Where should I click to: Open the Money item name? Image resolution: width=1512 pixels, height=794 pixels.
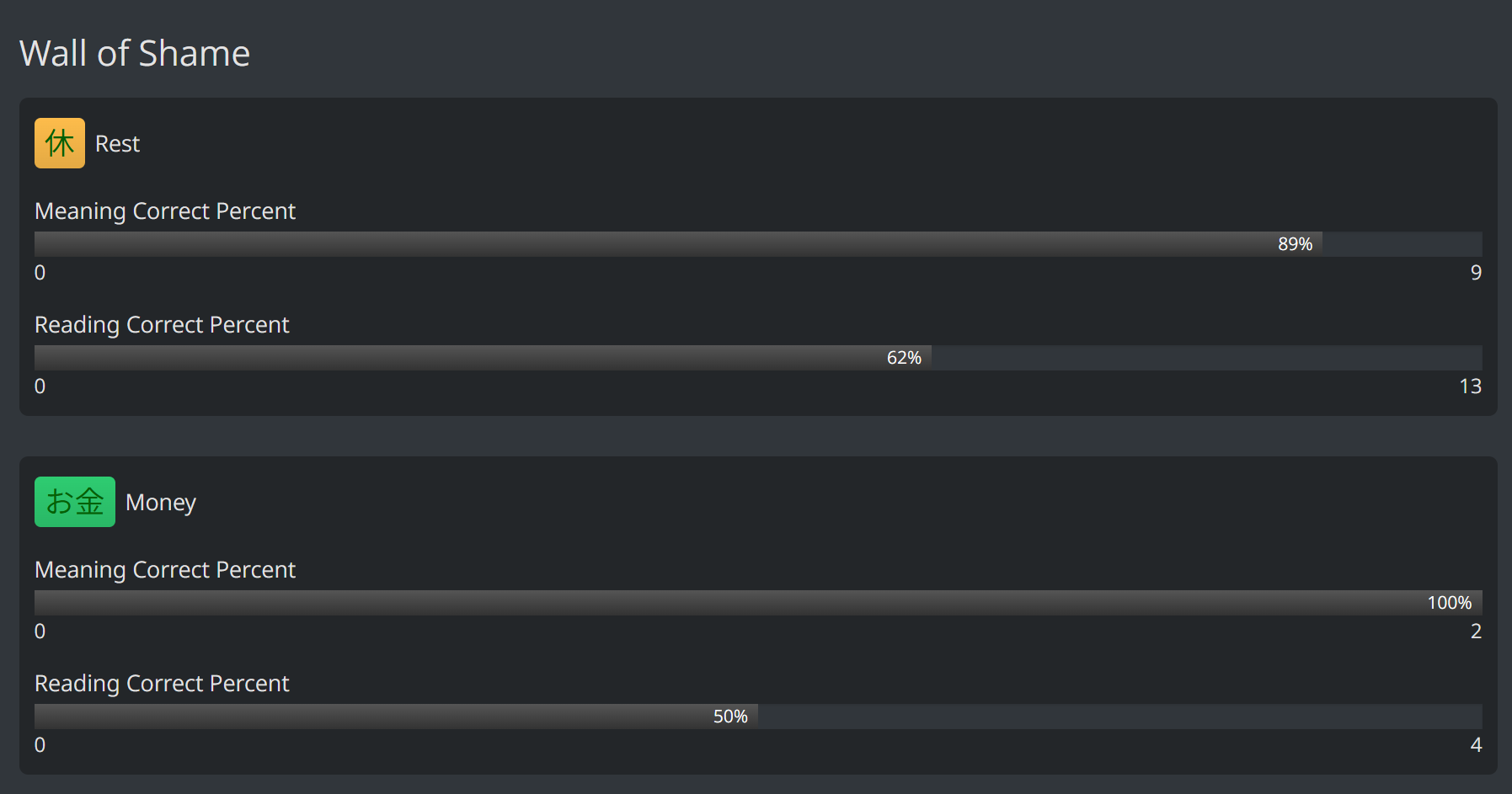160,503
